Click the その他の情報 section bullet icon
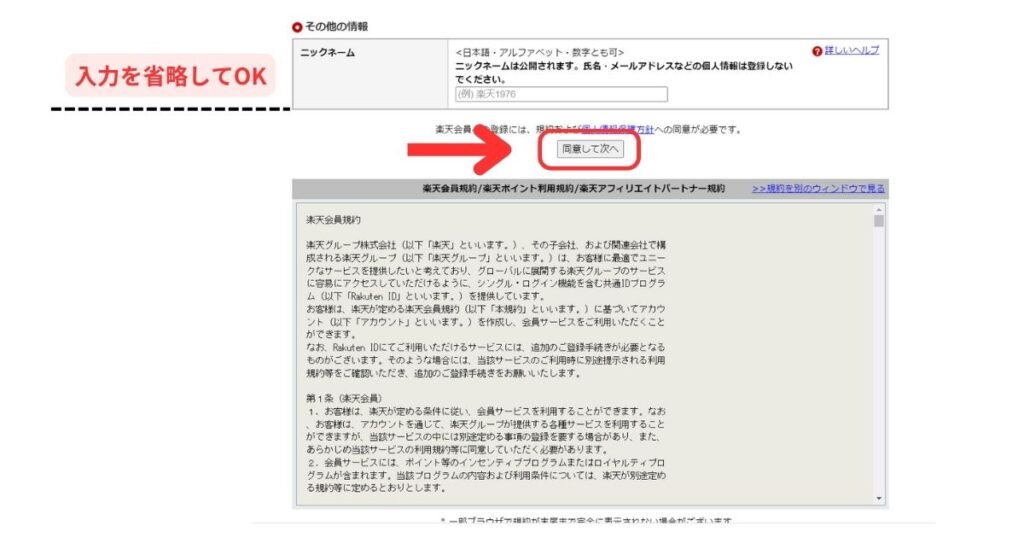The height and width of the screenshot is (538, 1024). 297,27
